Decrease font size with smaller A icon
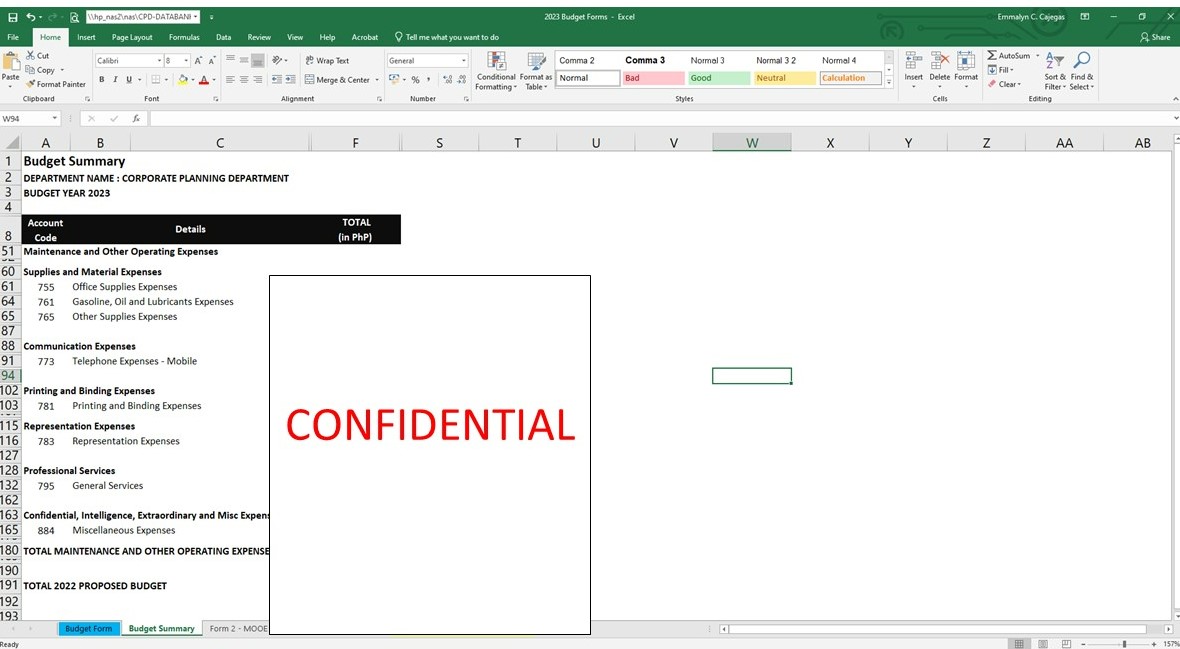Screen dimensions: 1180x649 tap(213, 61)
